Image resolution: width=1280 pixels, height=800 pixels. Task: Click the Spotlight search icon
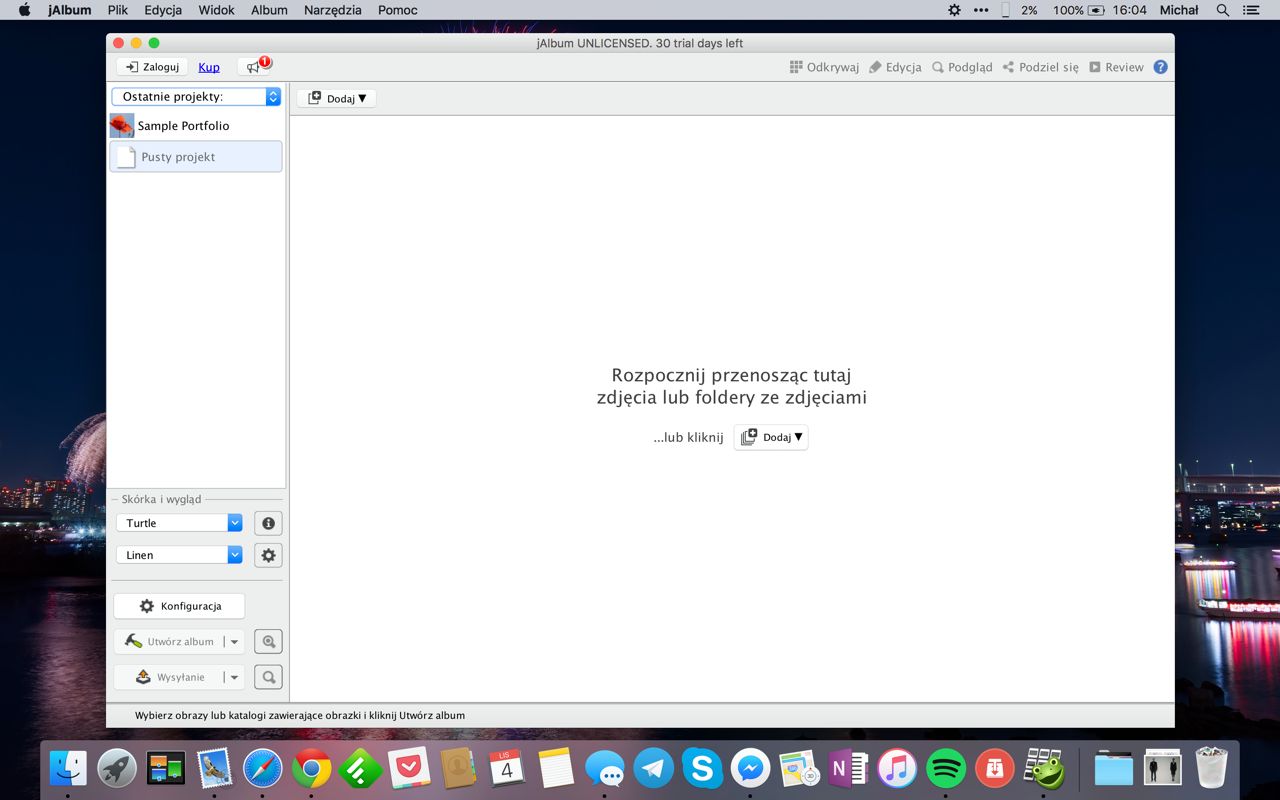point(1222,10)
